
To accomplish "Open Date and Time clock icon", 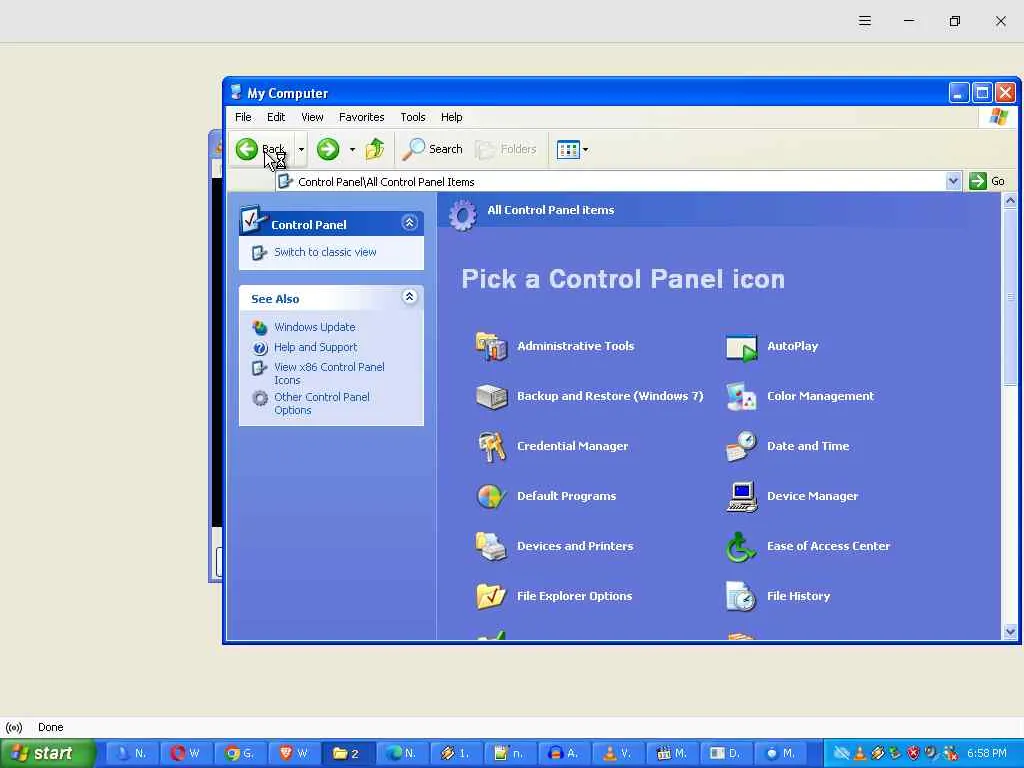I will 741,446.
